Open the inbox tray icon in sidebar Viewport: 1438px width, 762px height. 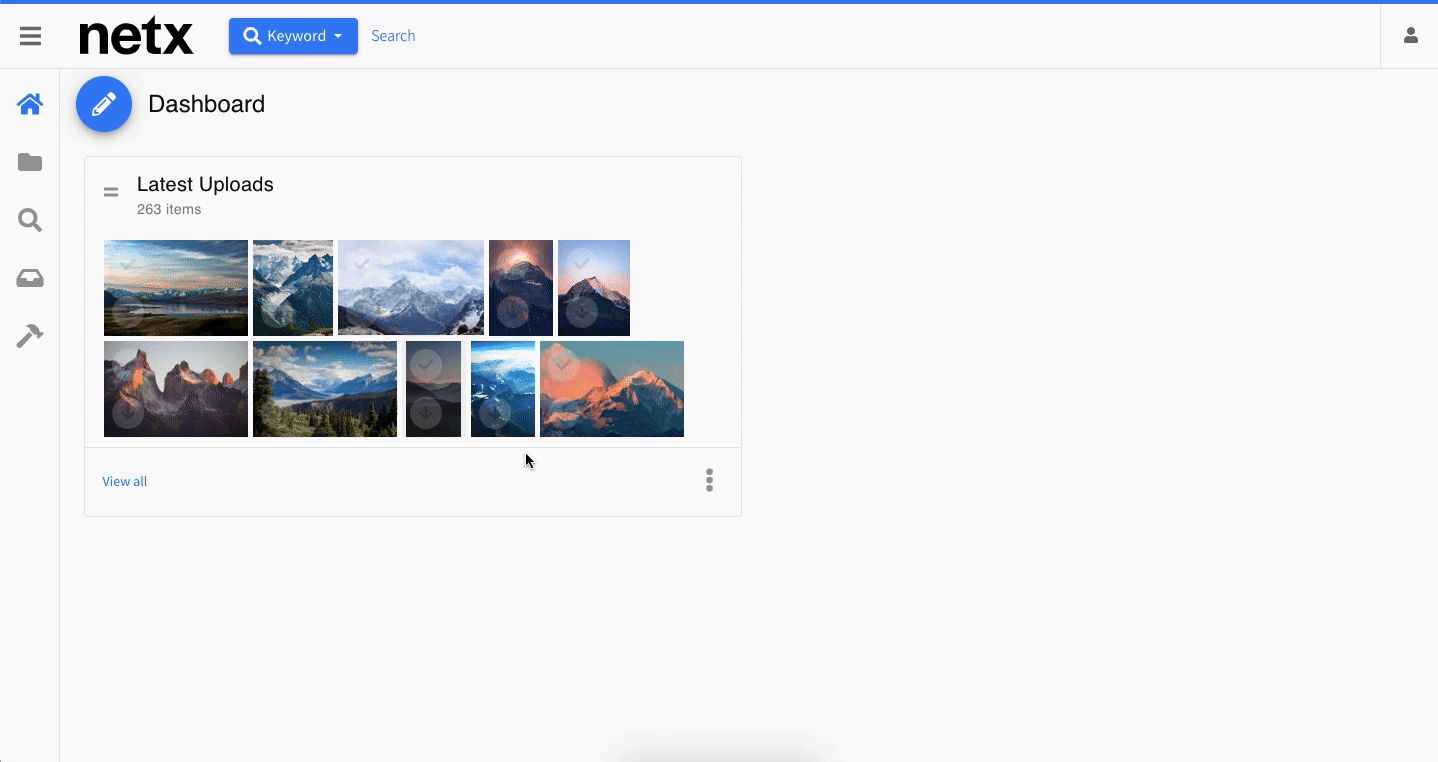(x=30, y=279)
